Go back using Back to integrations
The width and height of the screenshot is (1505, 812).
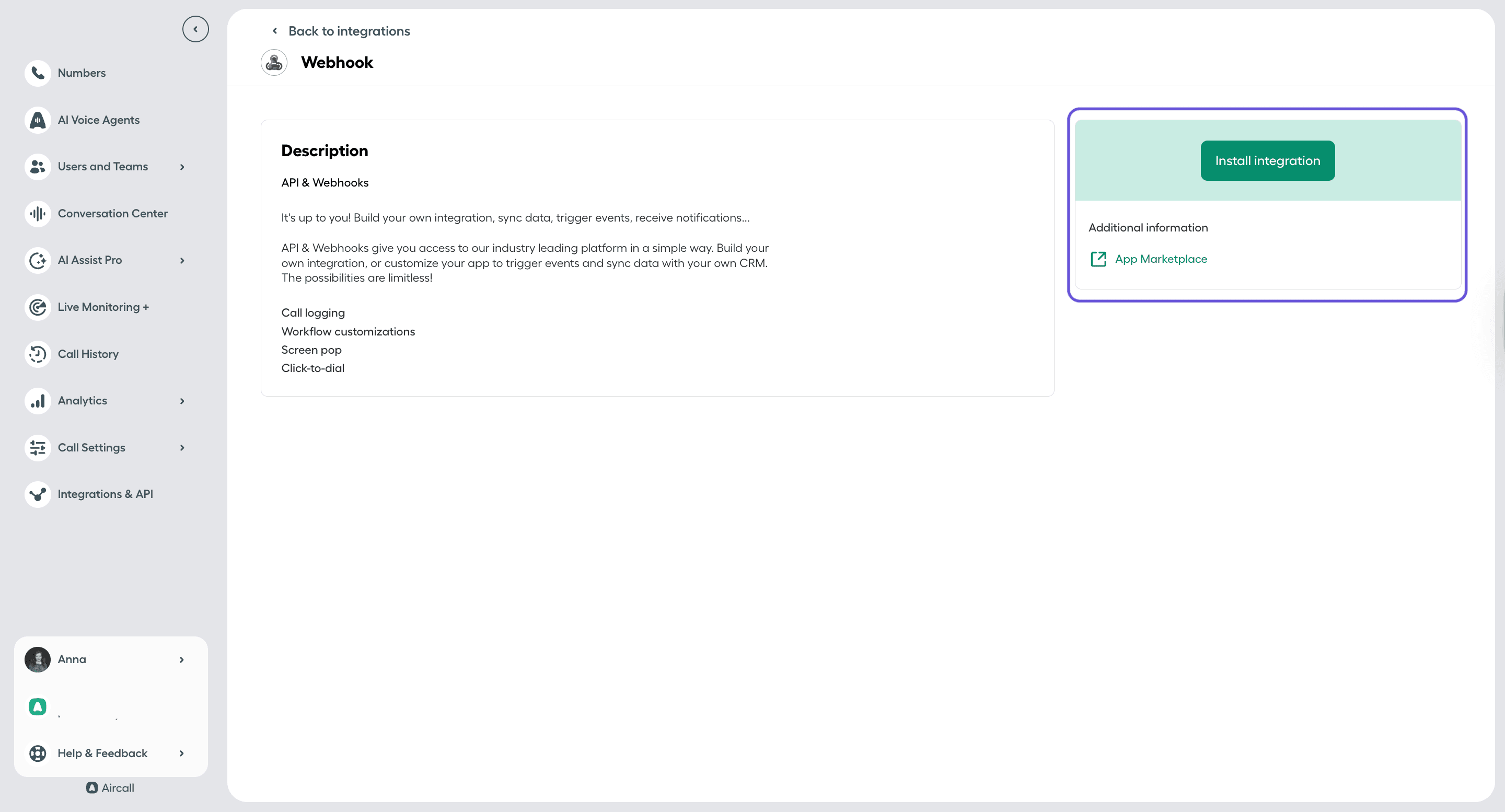(x=349, y=31)
